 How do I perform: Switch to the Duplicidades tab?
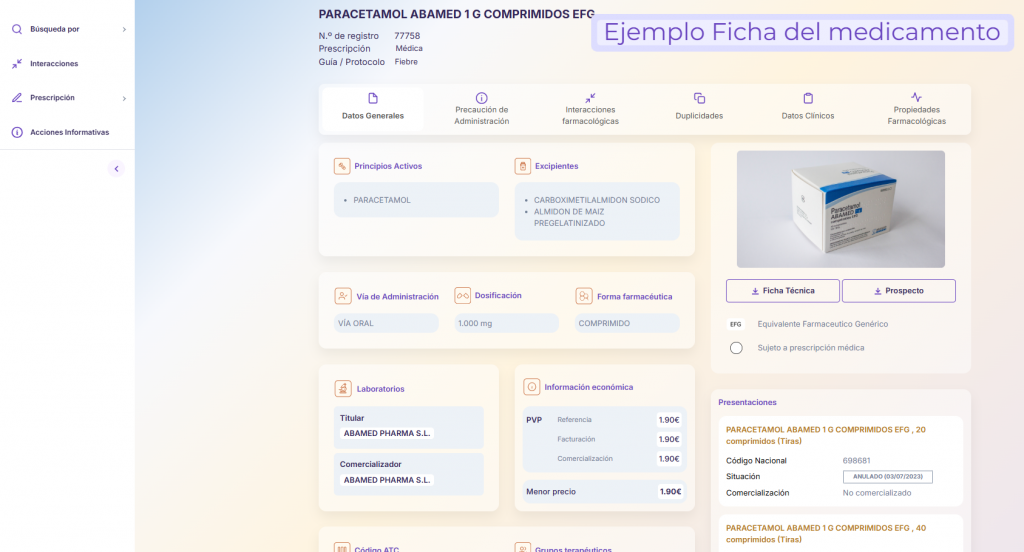coord(699,108)
